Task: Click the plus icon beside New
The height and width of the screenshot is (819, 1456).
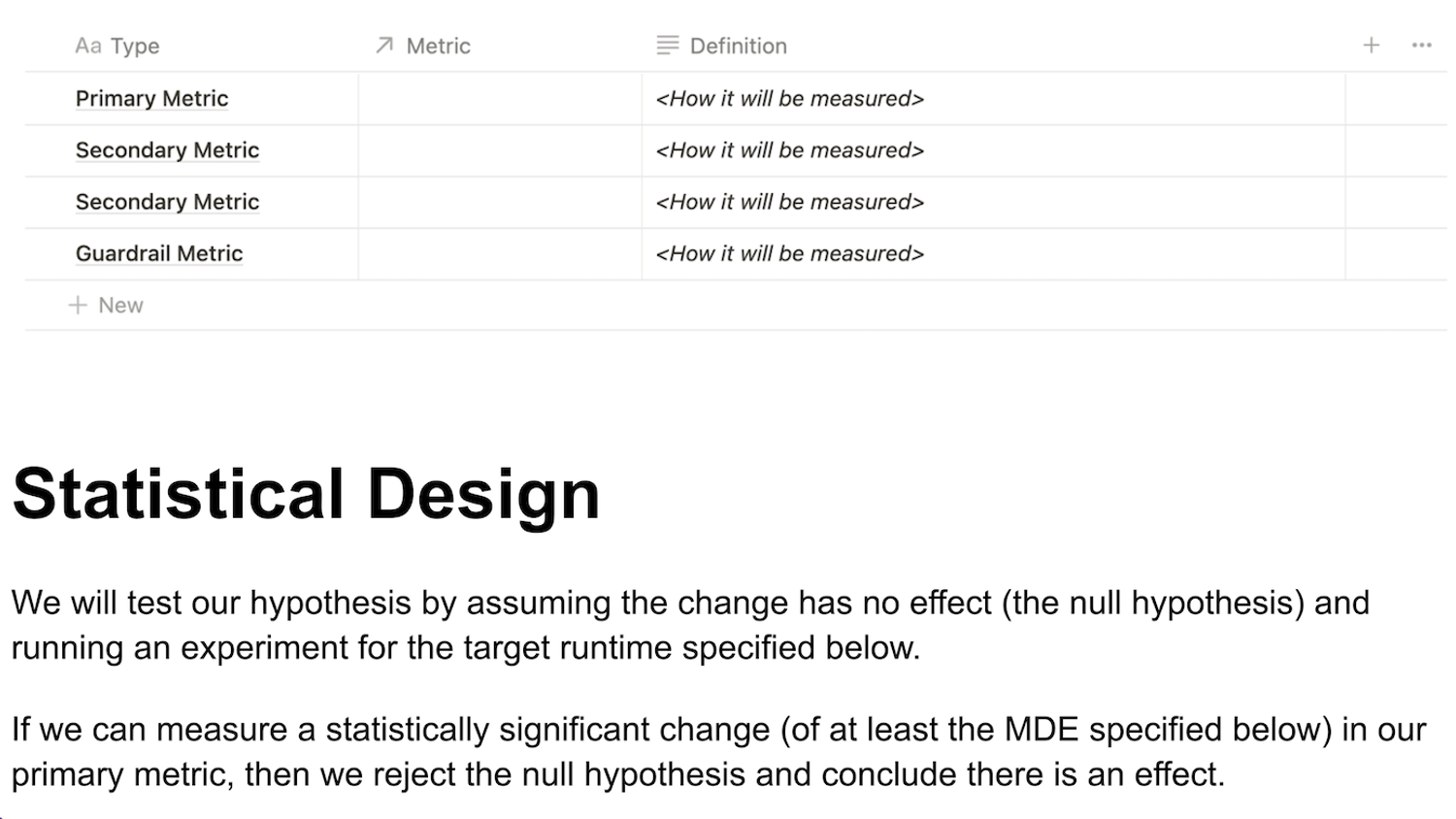Action: pyautogui.click(x=78, y=306)
